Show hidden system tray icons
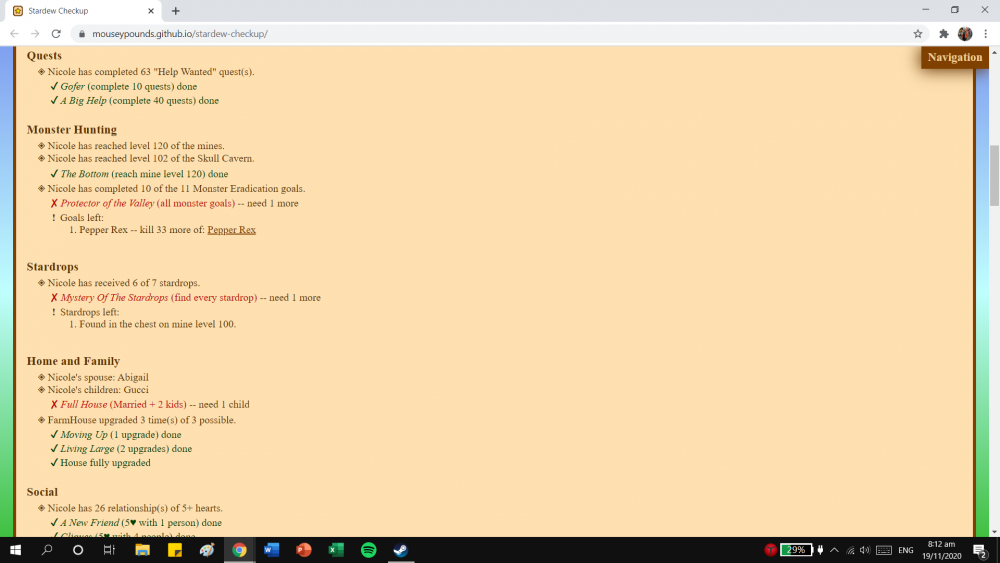Viewport: 1000px width, 563px height. point(834,550)
